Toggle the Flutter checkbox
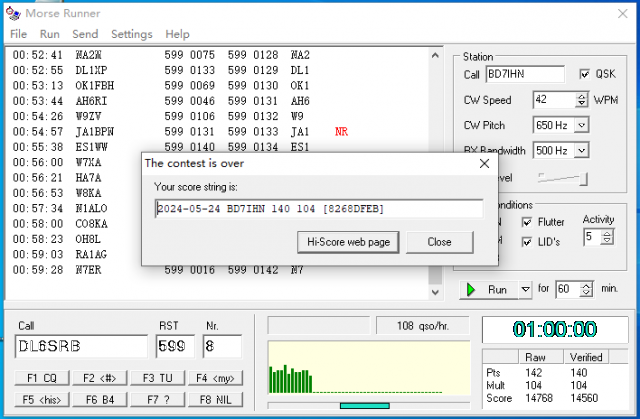Screen dimensions: 640x419 coord(527,222)
